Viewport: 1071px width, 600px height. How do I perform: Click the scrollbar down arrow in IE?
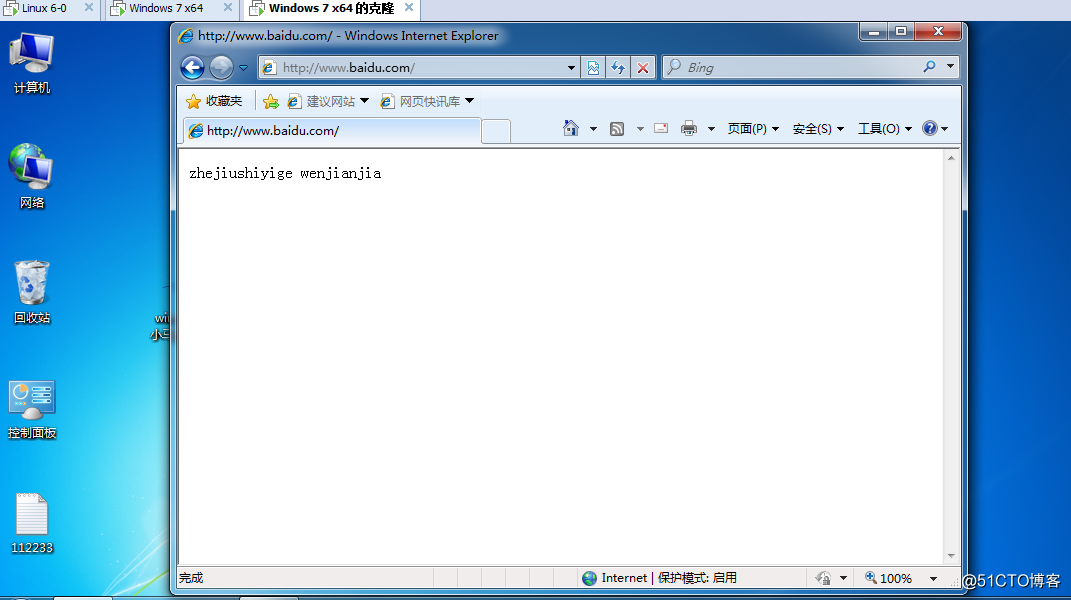pyautogui.click(x=951, y=556)
